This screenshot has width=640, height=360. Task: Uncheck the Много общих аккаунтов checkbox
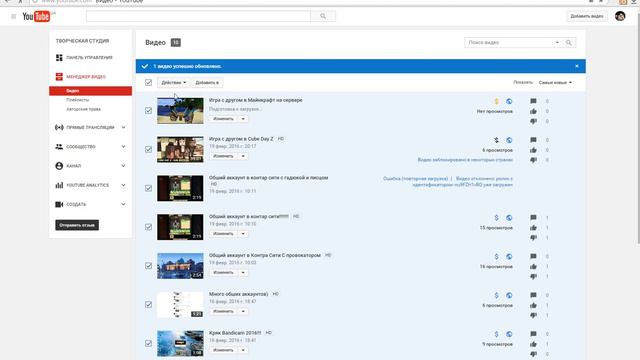tap(148, 304)
